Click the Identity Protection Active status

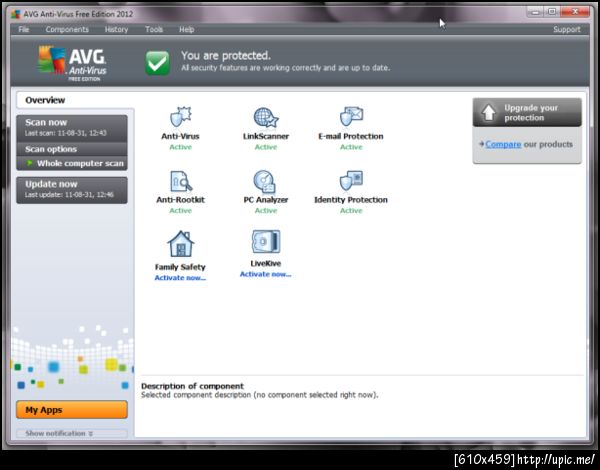[351, 211]
